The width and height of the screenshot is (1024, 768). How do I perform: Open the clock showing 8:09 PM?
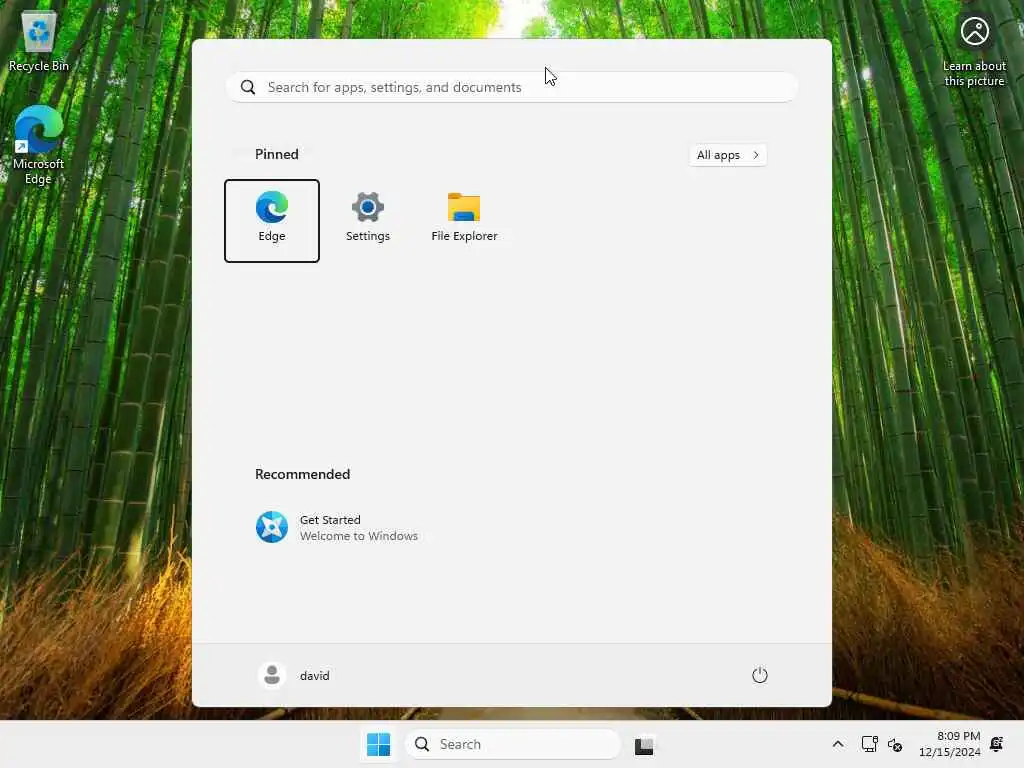pyautogui.click(x=950, y=744)
